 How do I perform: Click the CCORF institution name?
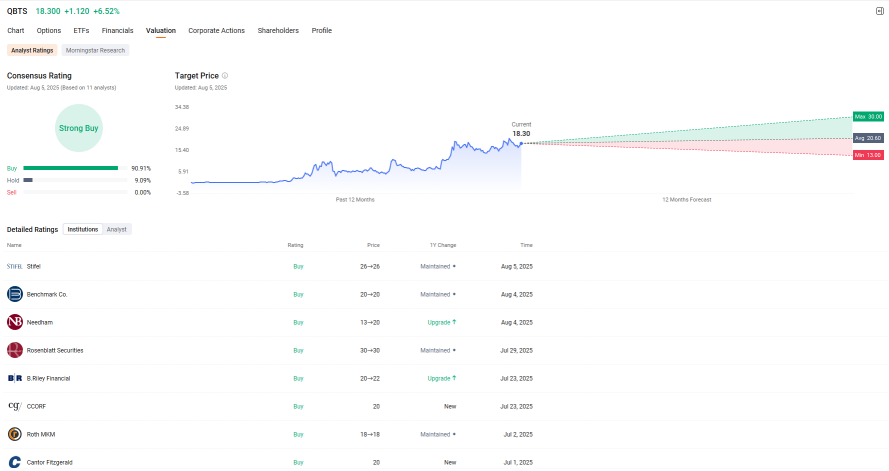coord(36,406)
